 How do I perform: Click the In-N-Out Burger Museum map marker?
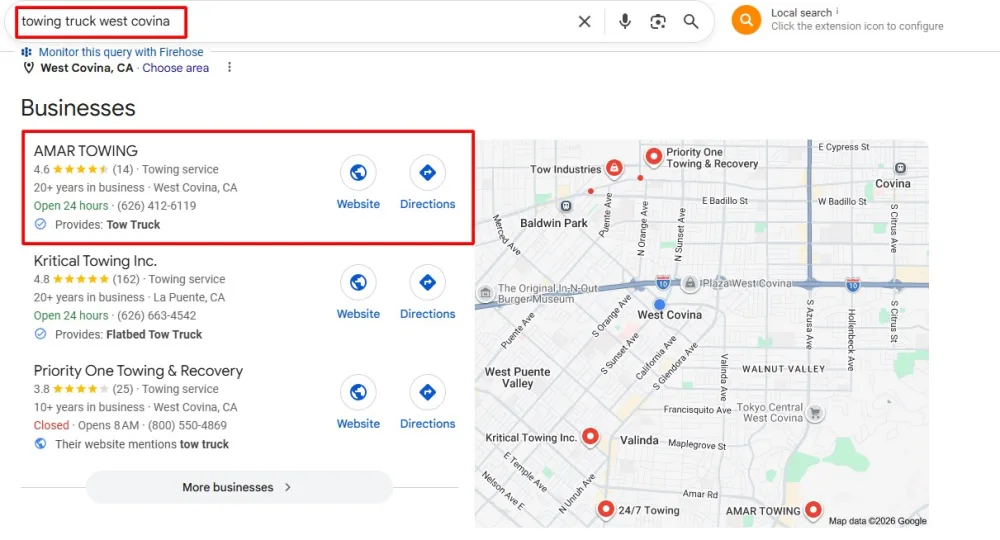[485, 293]
